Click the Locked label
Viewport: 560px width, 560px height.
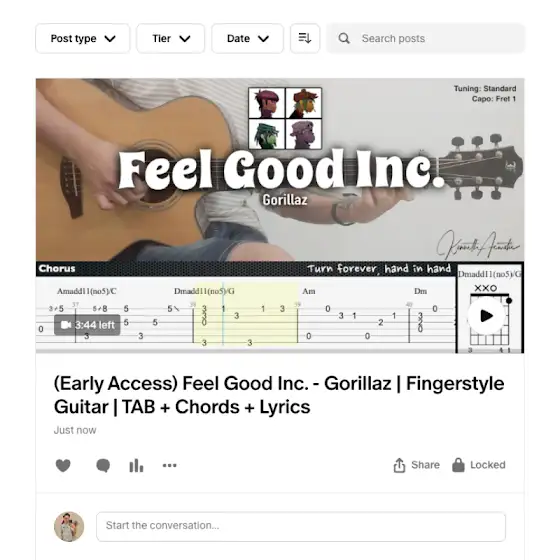click(x=488, y=465)
